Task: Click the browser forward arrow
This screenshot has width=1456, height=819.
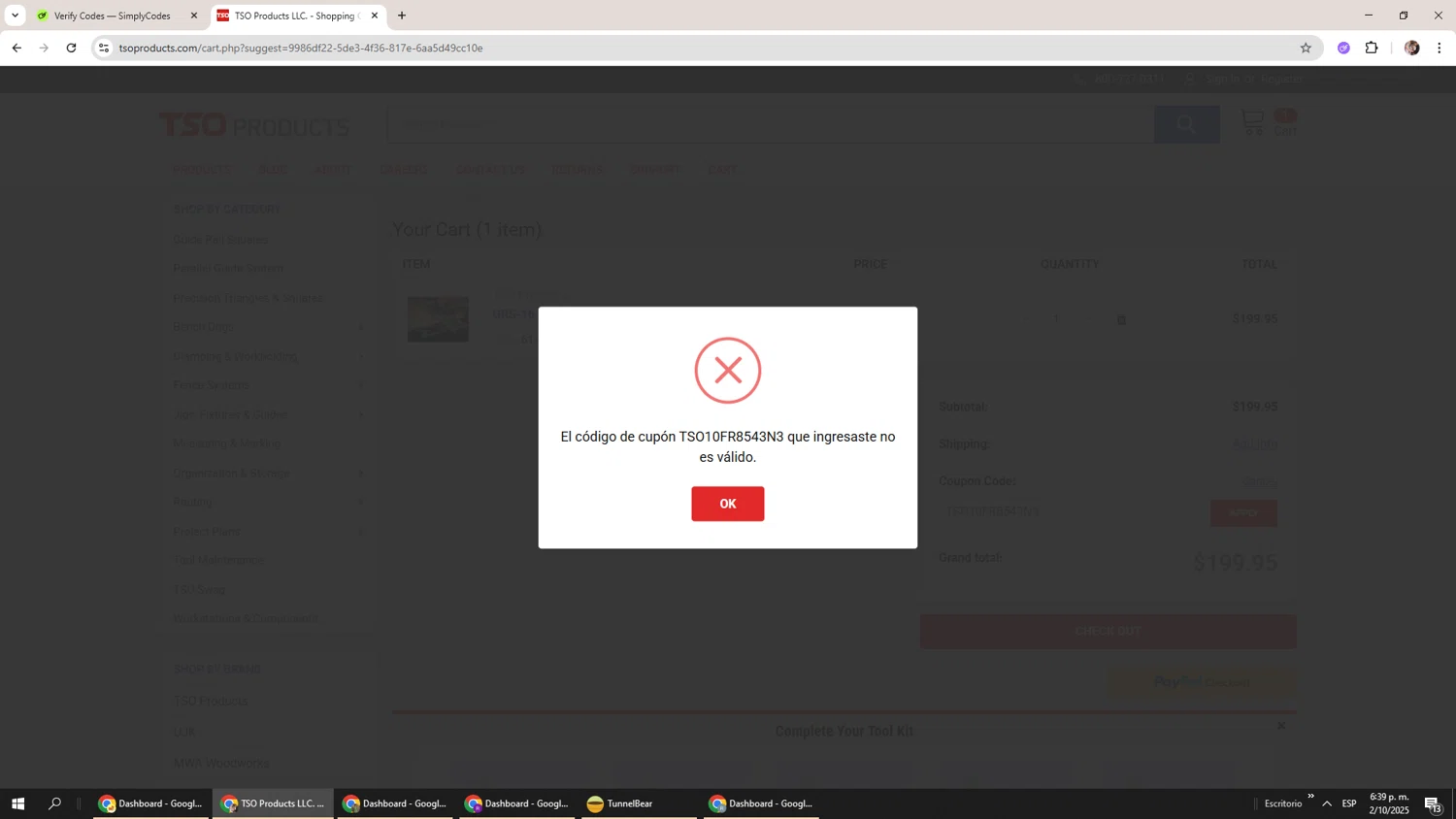Action: (x=44, y=48)
